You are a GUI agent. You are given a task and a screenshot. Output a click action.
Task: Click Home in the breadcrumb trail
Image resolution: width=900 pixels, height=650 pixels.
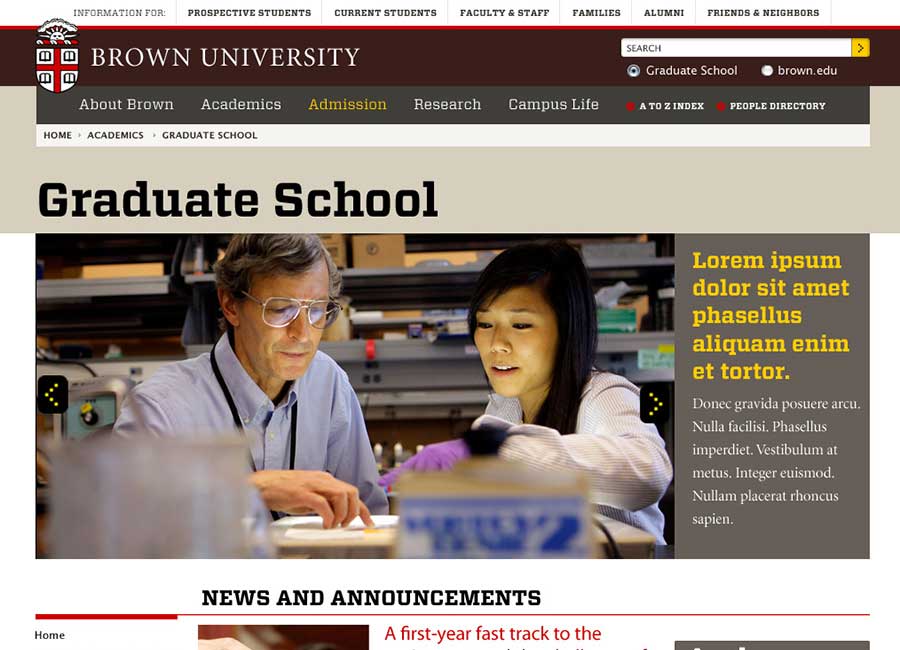tap(57, 136)
